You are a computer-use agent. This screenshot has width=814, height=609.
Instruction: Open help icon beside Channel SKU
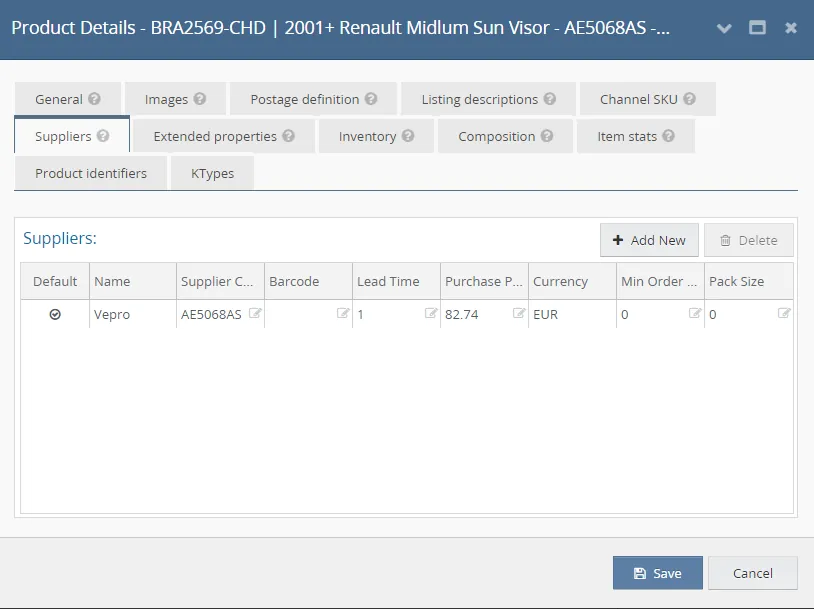pyautogui.click(x=689, y=99)
